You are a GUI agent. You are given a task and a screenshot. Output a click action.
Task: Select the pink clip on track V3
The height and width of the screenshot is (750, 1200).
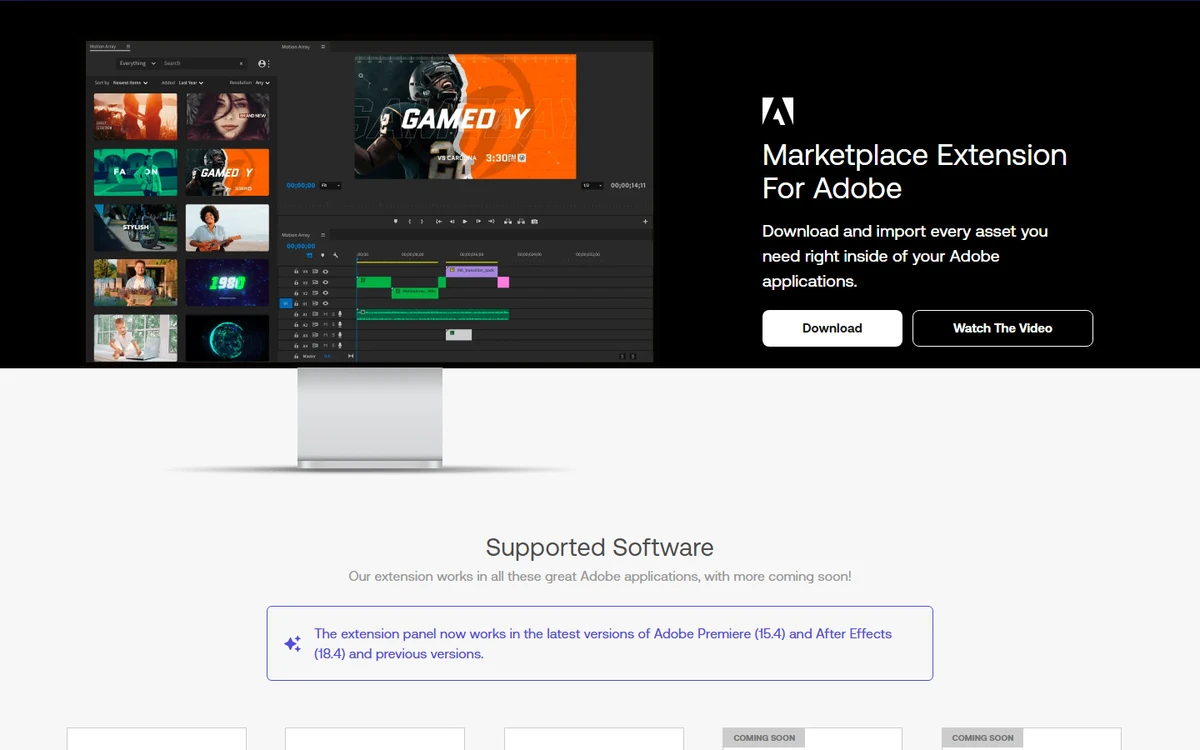(503, 282)
